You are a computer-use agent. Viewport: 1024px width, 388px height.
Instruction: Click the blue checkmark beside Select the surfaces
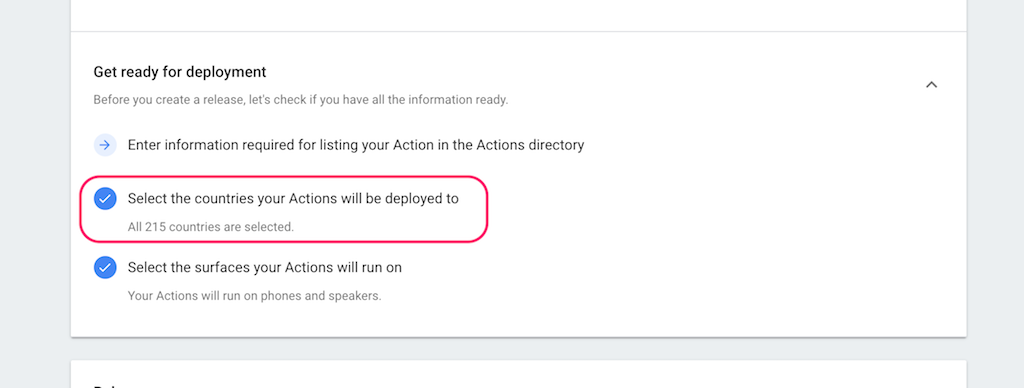click(105, 268)
